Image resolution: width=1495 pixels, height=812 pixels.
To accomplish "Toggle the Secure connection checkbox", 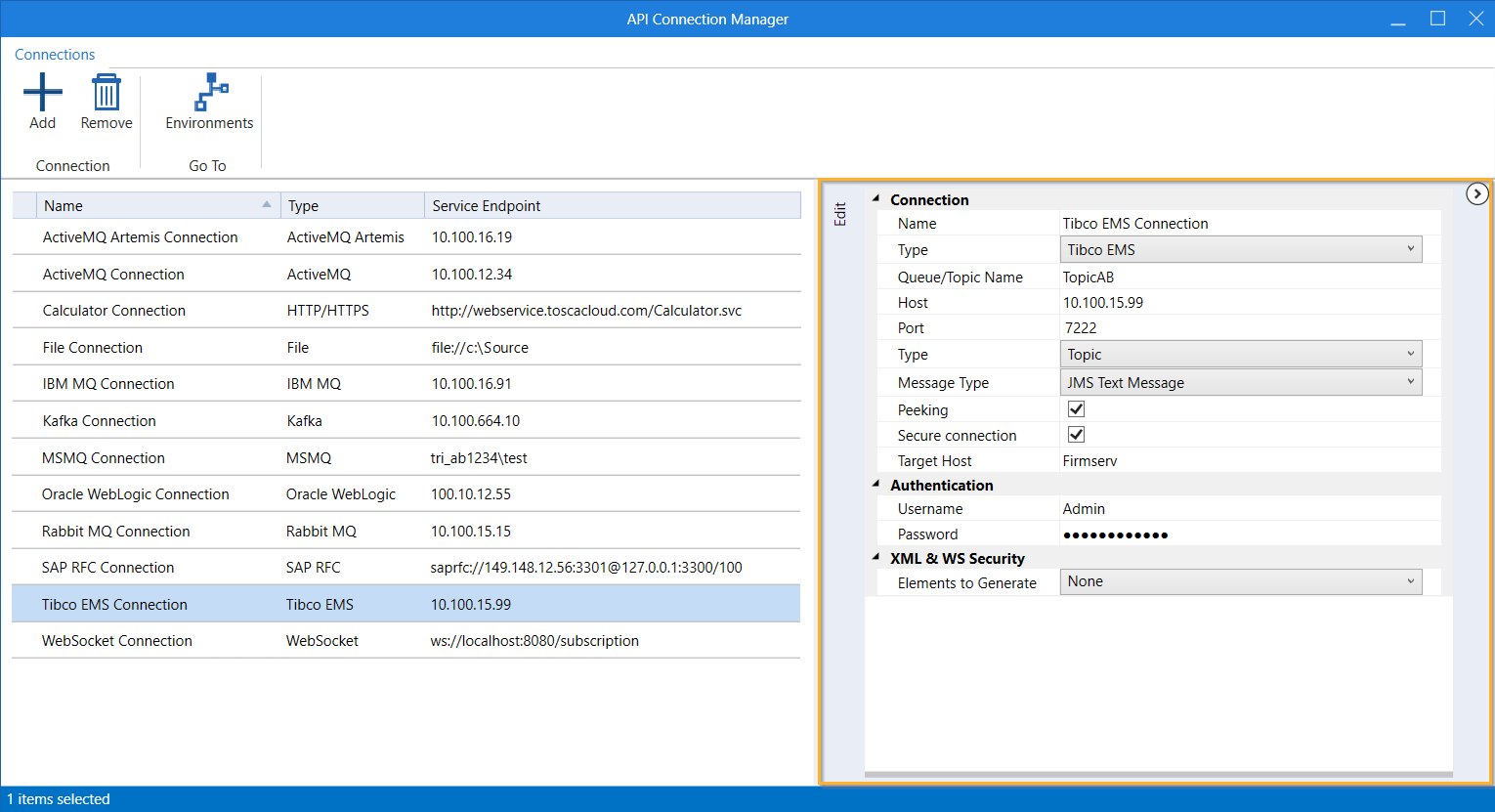I will tap(1076, 434).
